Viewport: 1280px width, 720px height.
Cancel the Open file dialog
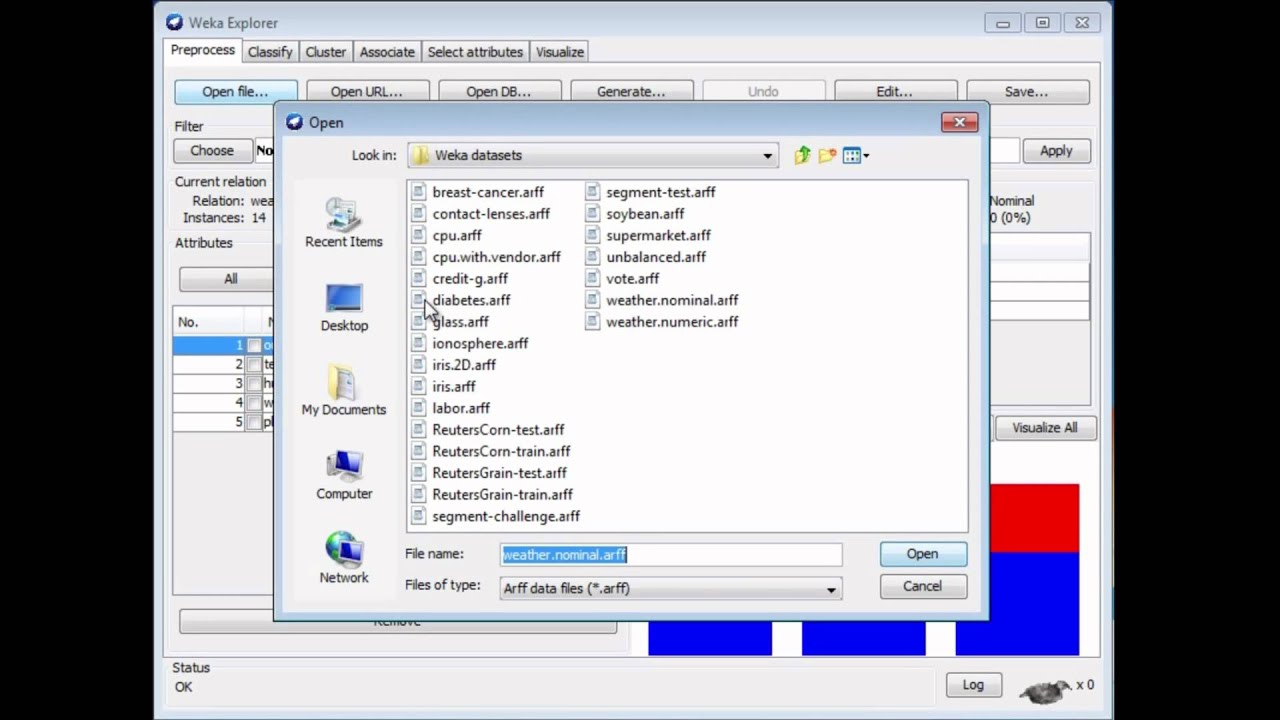coord(923,586)
